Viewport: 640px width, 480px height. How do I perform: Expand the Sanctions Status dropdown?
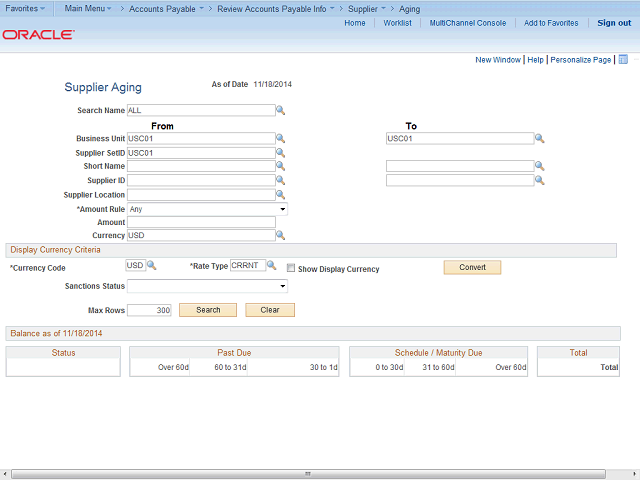click(x=207, y=286)
